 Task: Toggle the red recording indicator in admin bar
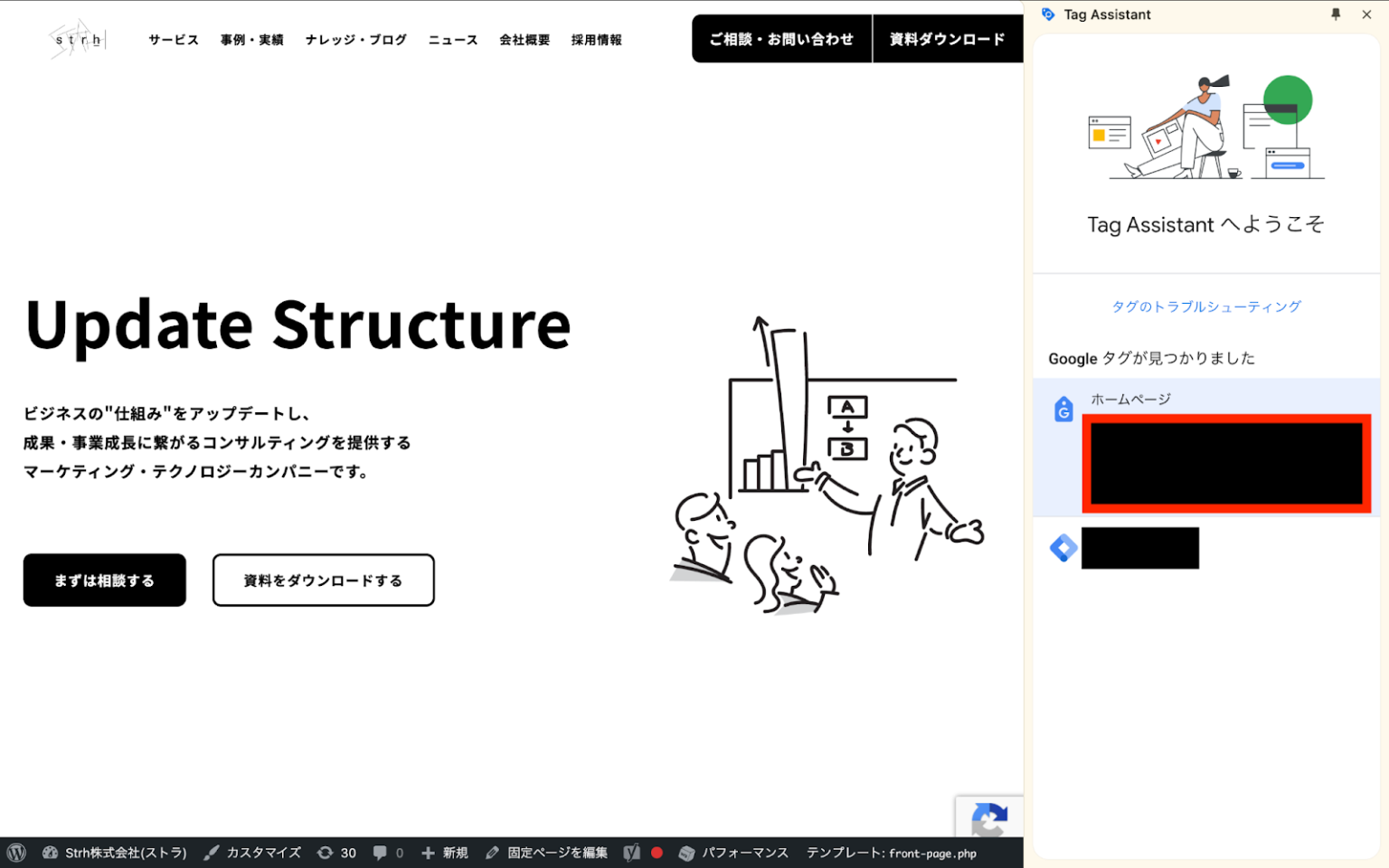coord(657,852)
